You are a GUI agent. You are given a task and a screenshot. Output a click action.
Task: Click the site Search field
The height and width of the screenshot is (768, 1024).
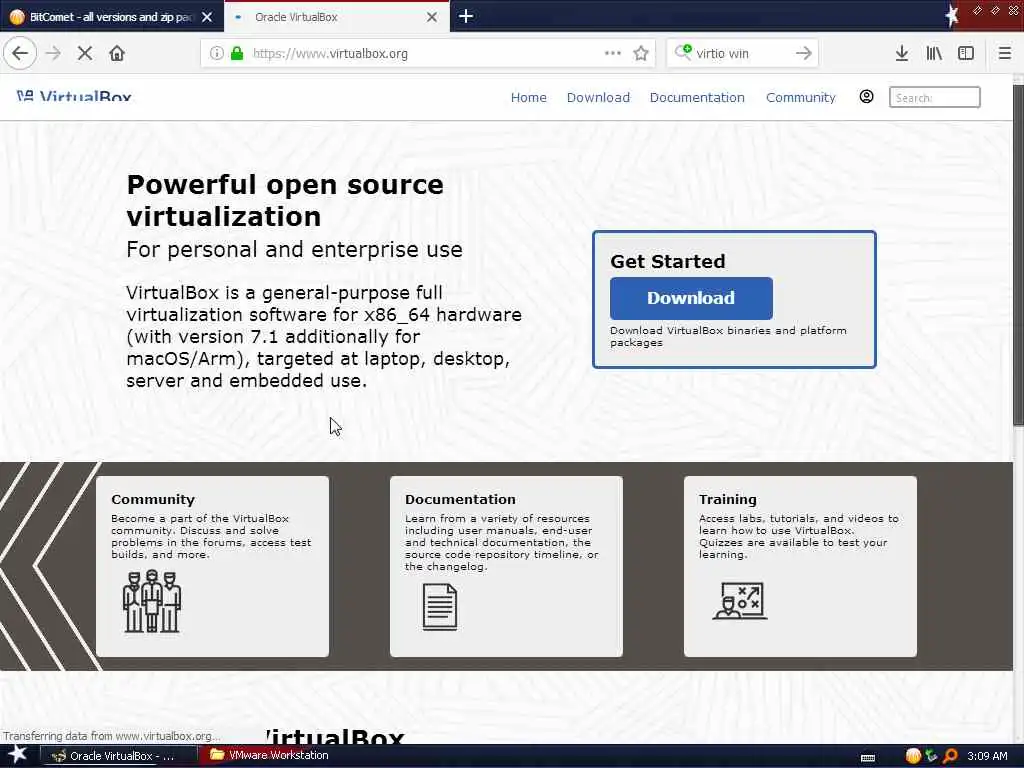coord(935,97)
